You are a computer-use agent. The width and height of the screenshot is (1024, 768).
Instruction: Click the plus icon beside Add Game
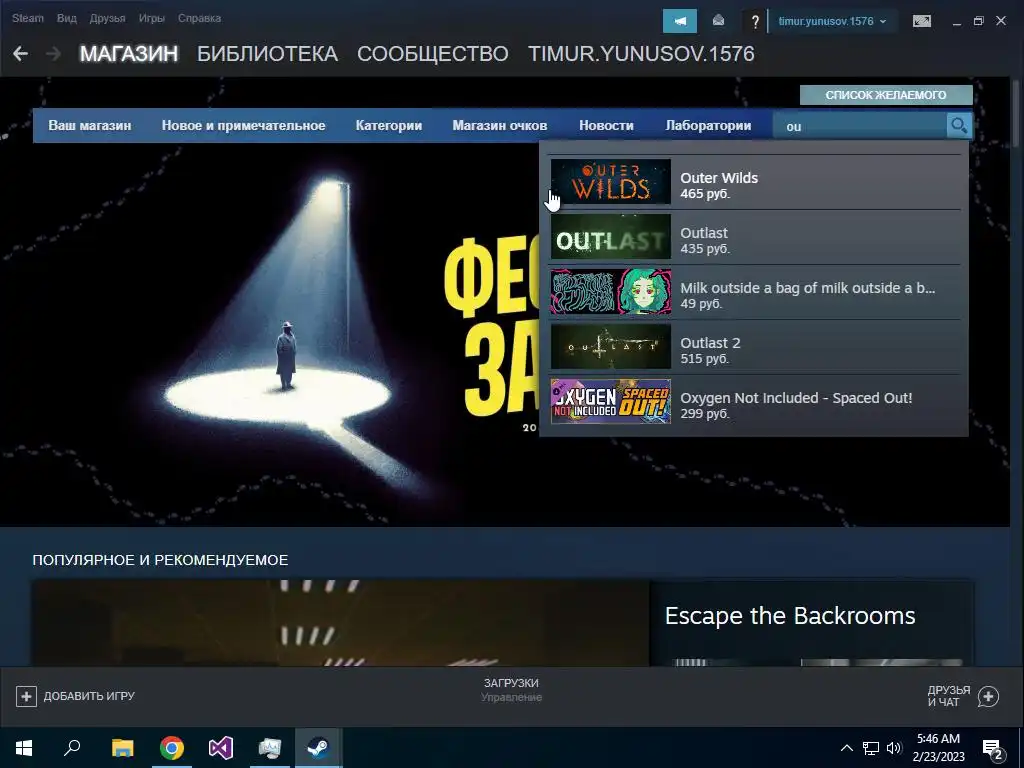(26, 696)
